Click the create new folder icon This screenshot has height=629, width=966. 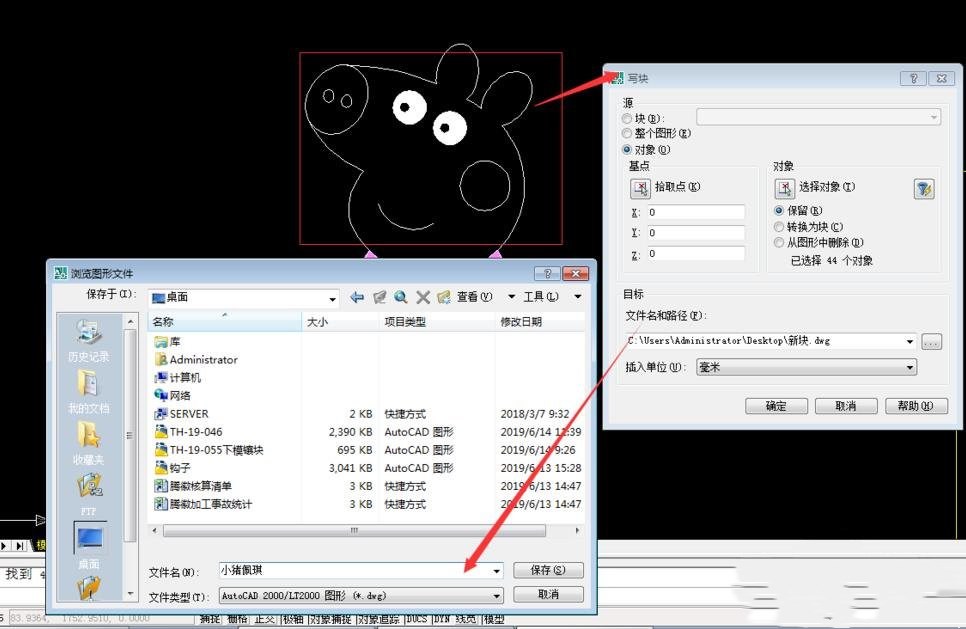click(443, 296)
